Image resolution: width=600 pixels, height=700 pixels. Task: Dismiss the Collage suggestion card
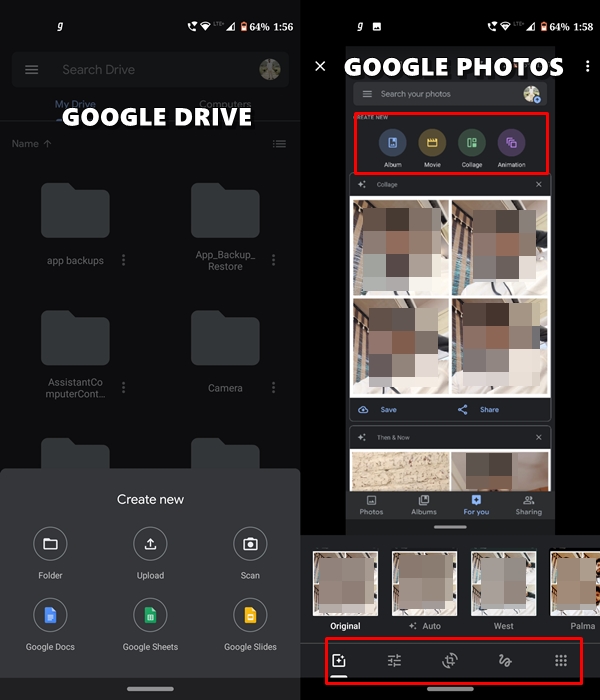point(539,184)
